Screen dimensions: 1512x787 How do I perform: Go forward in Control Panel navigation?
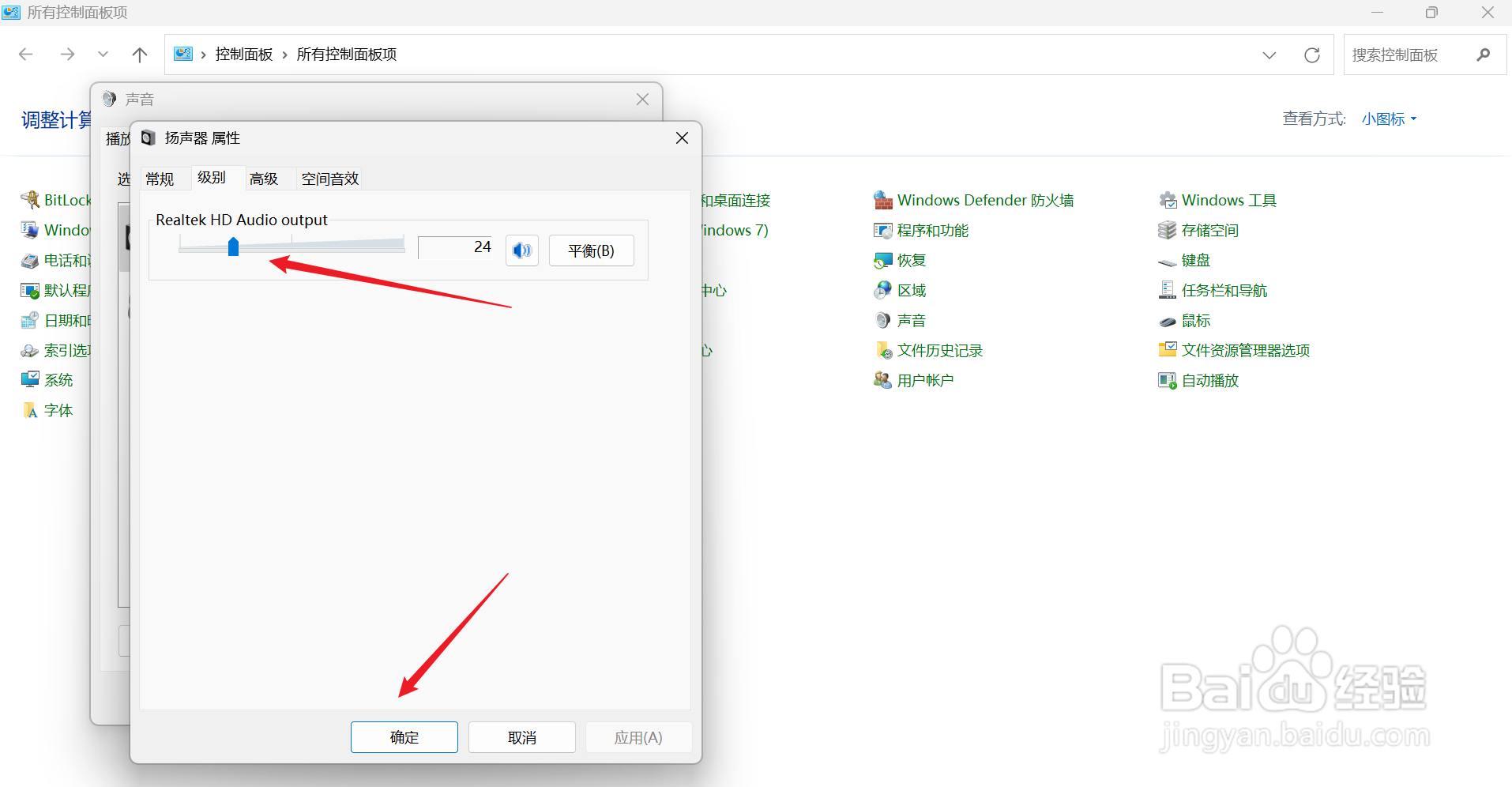point(68,55)
